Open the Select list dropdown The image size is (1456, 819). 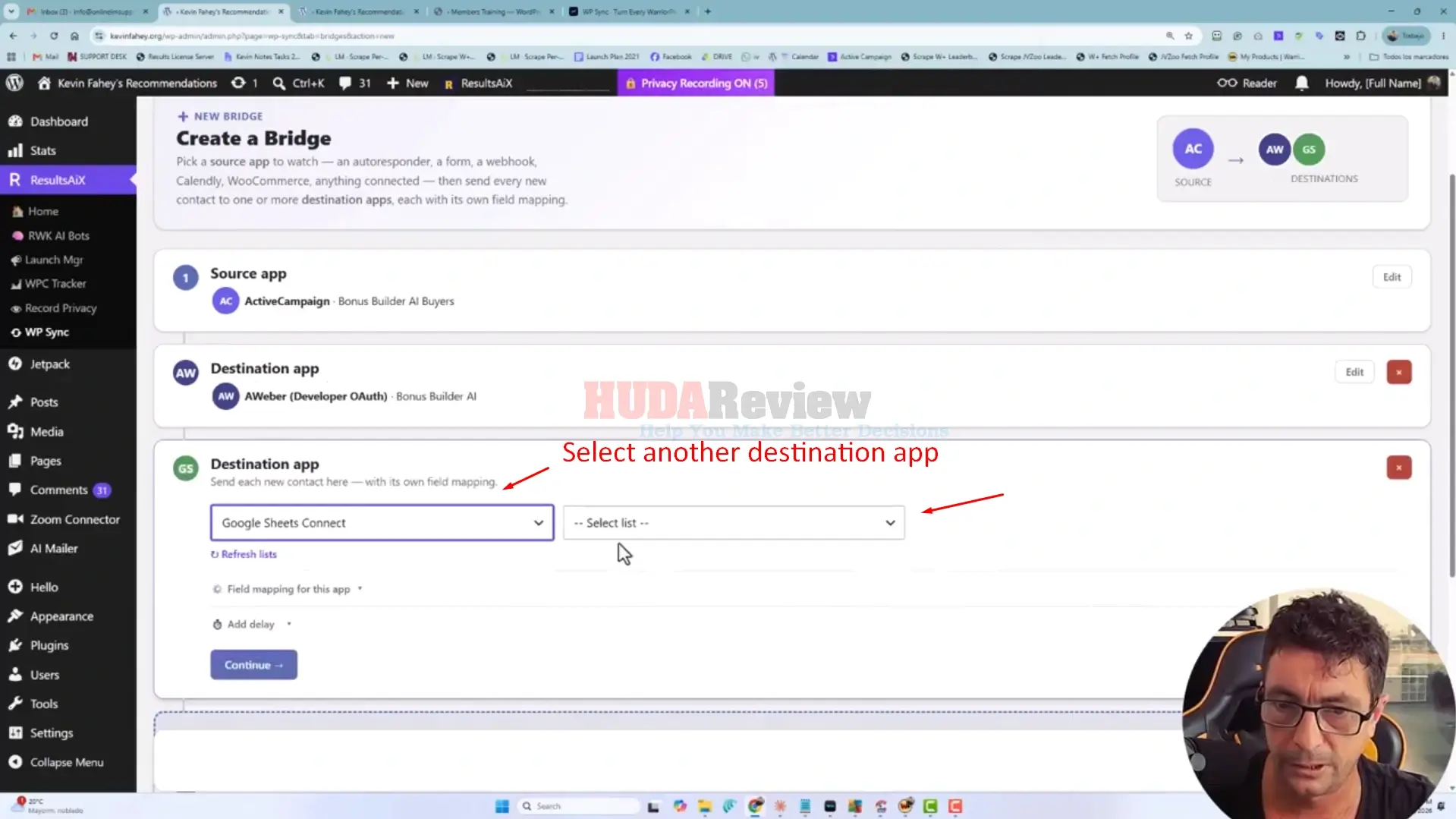[734, 523]
